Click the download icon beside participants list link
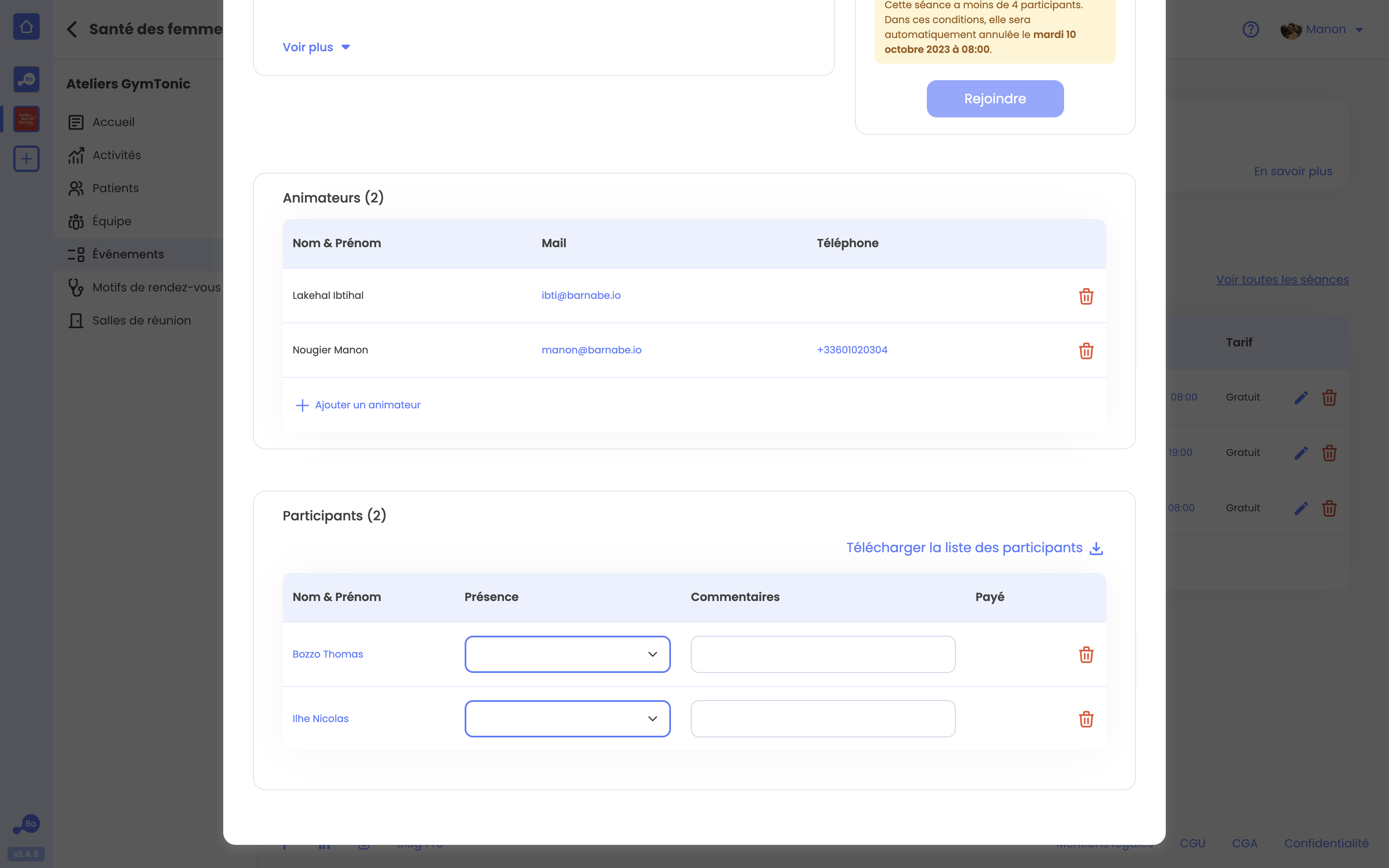1389x868 pixels. coord(1096,548)
